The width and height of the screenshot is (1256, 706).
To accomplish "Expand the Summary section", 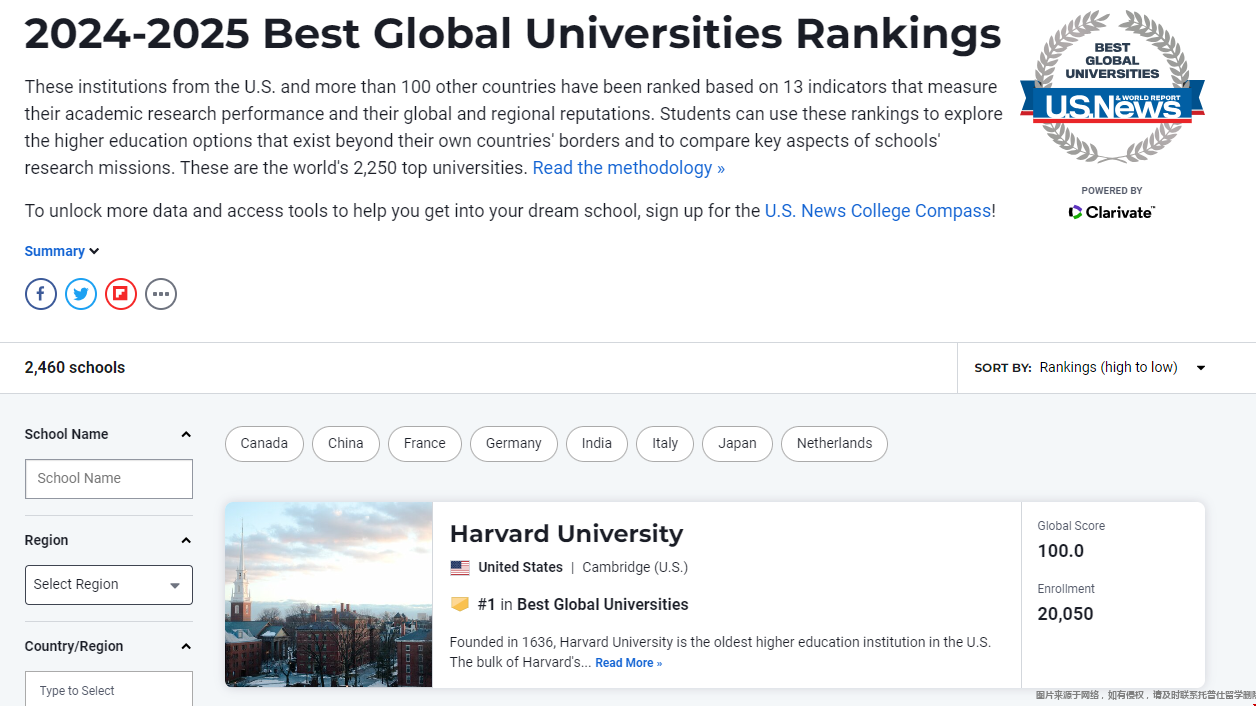I will 62,251.
